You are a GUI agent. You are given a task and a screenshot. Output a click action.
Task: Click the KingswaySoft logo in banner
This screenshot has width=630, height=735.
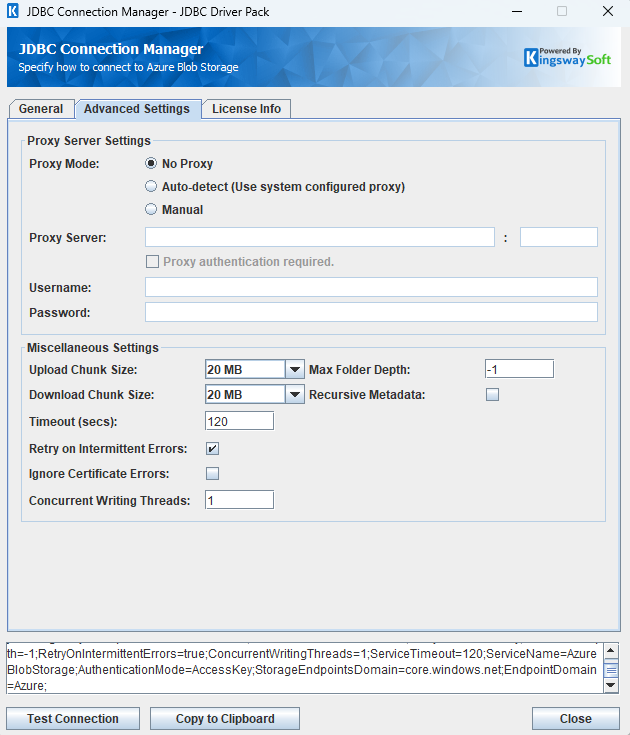(567, 57)
